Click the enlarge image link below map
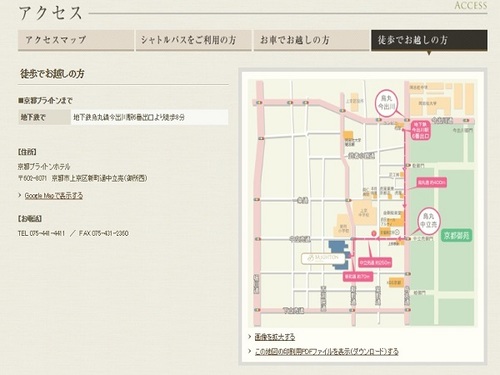500x375 pixels. click(275, 337)
